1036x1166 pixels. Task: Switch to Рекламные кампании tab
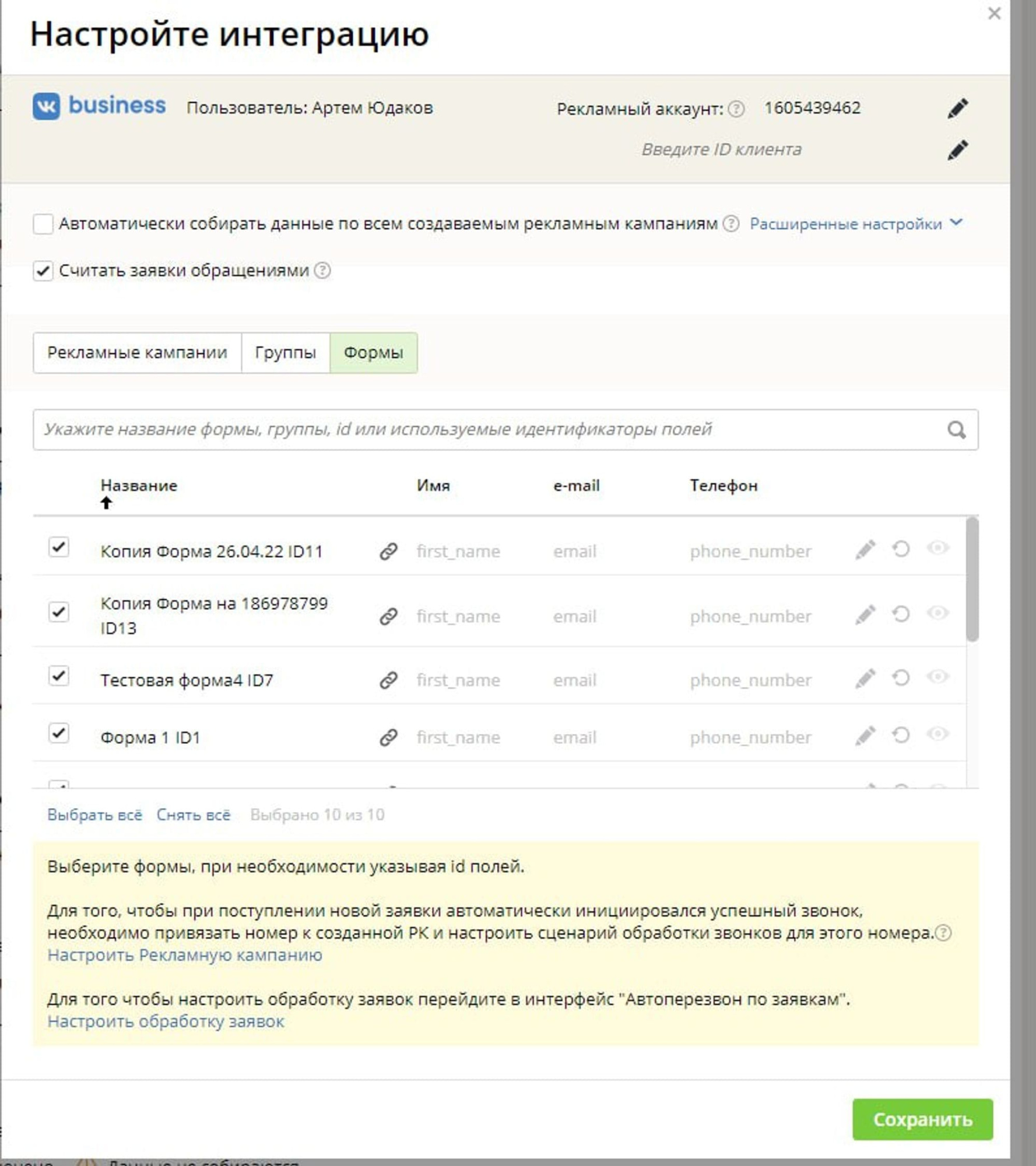137,353
